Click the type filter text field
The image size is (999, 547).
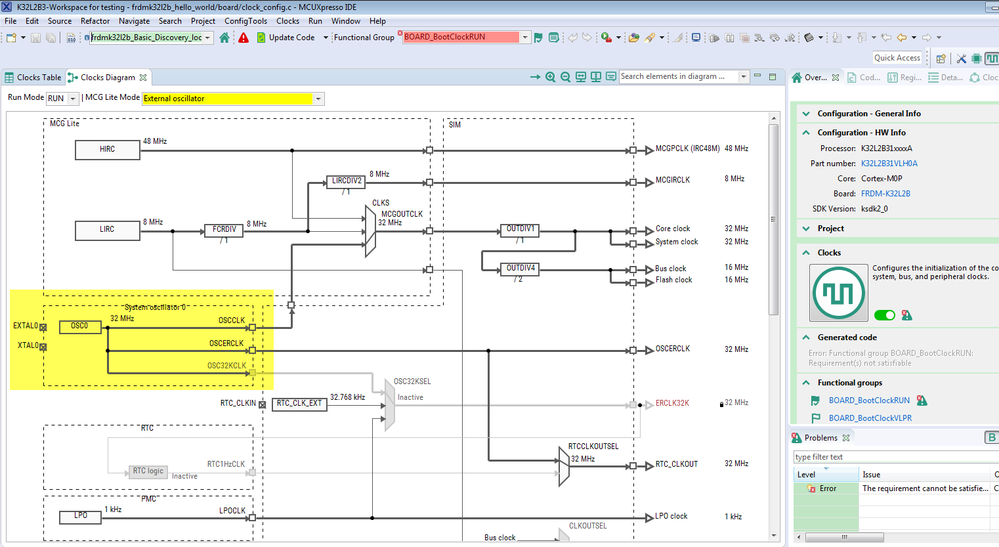(895, 457)
